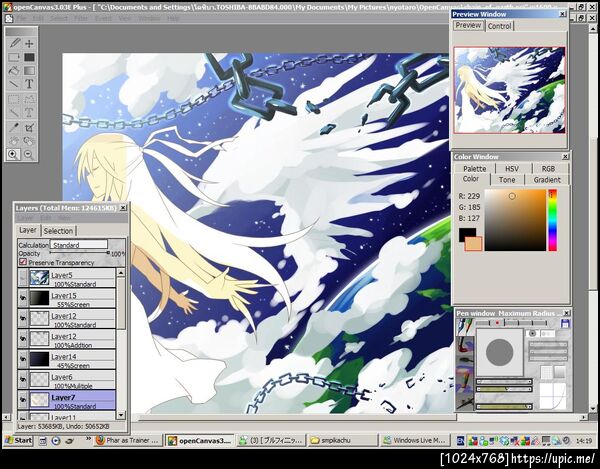Click the artwork thumbnail in Preview Window
Image resolution: width=600 pixels, height=469 pixels.
(x=509, y=90)
